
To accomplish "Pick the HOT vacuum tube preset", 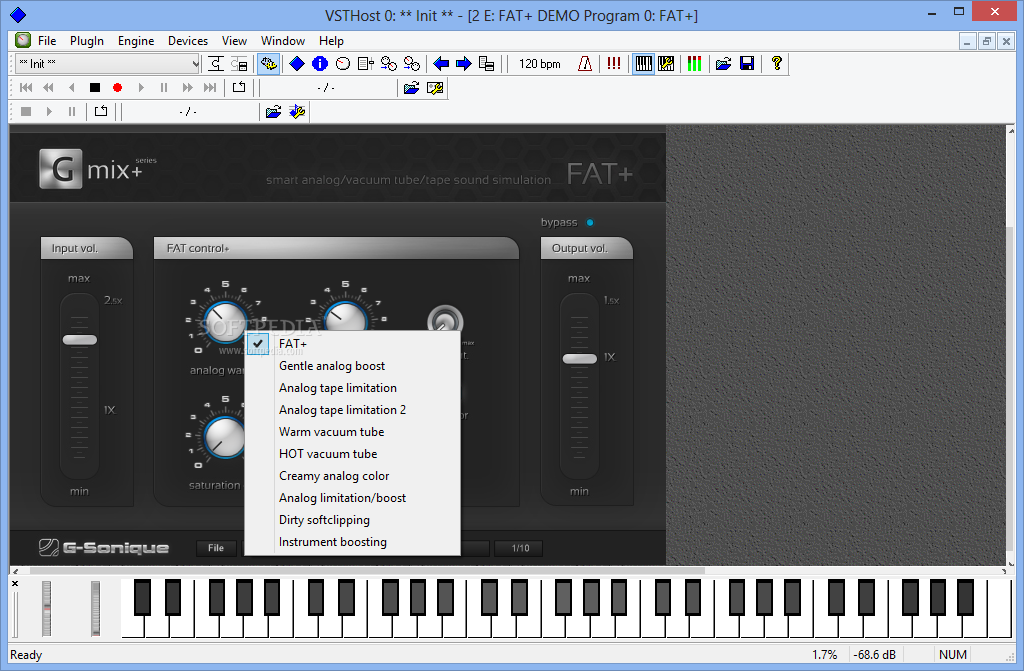I will coord(353,454).
